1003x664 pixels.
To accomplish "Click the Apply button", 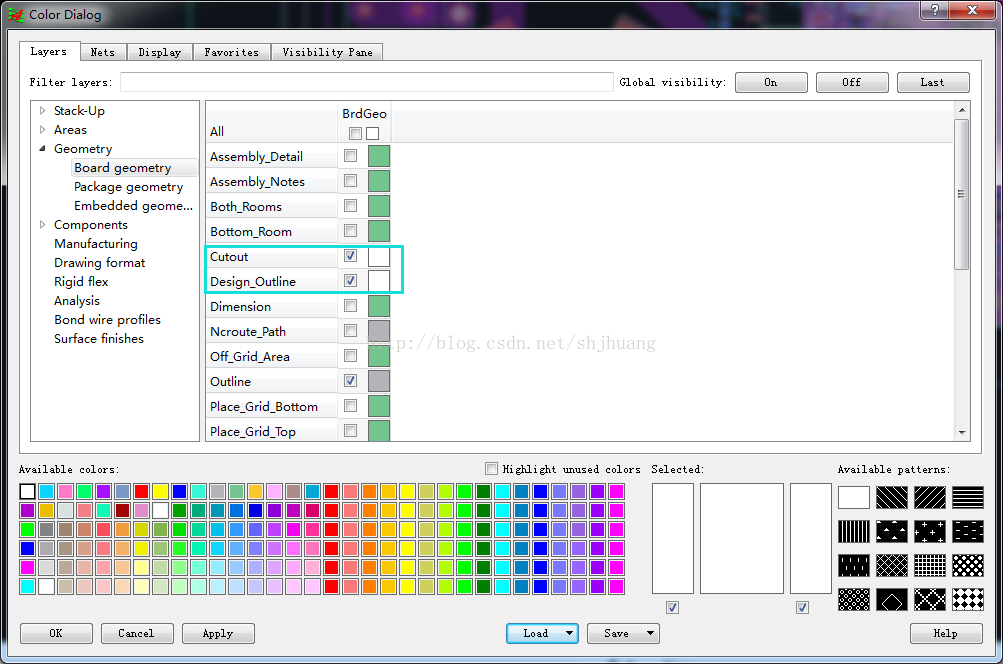I will pos(218,633).
